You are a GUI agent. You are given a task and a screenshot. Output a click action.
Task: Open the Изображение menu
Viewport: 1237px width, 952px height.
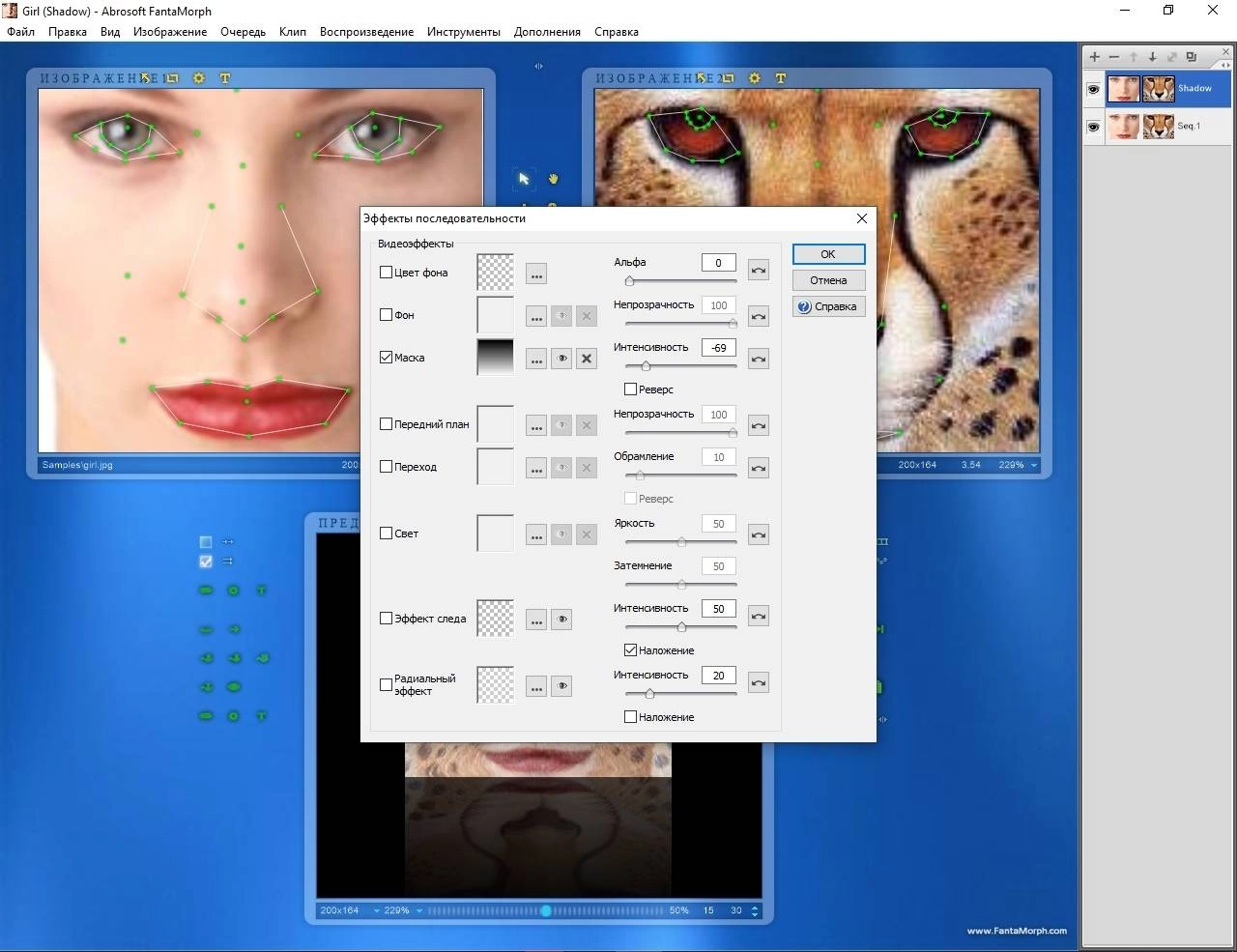(170, 32)
